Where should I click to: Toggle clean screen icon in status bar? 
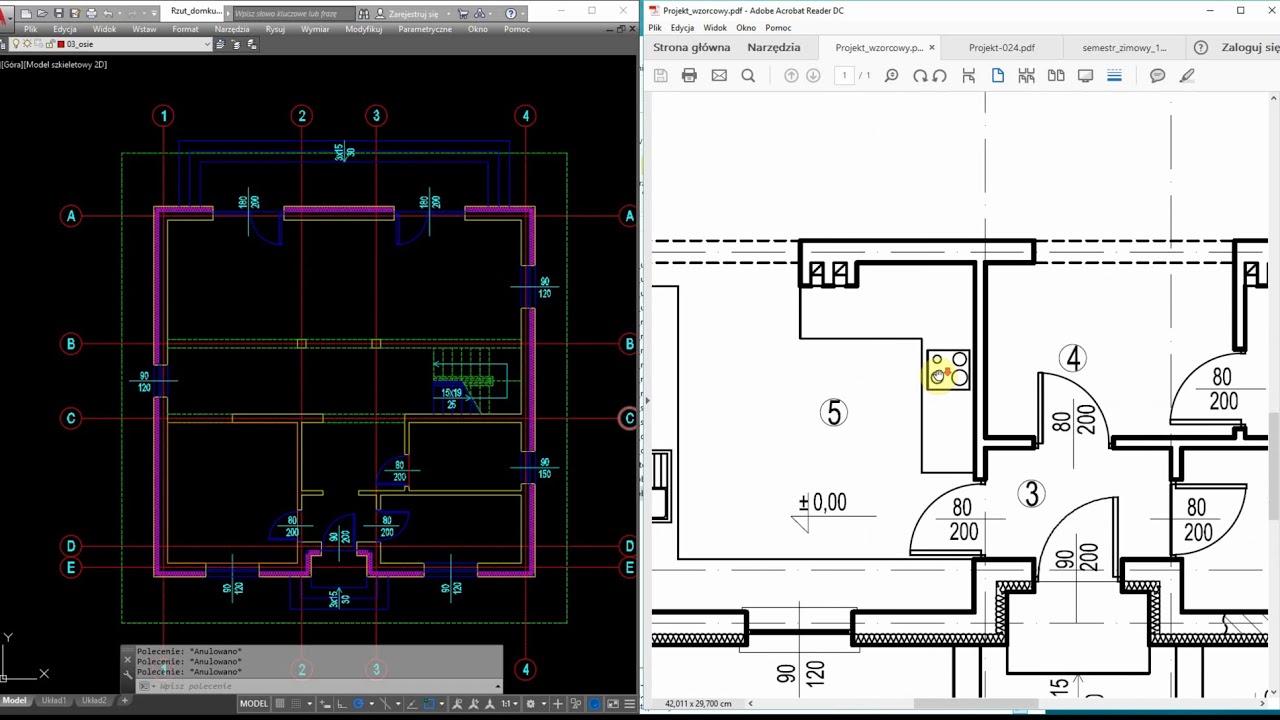(613, 703)
